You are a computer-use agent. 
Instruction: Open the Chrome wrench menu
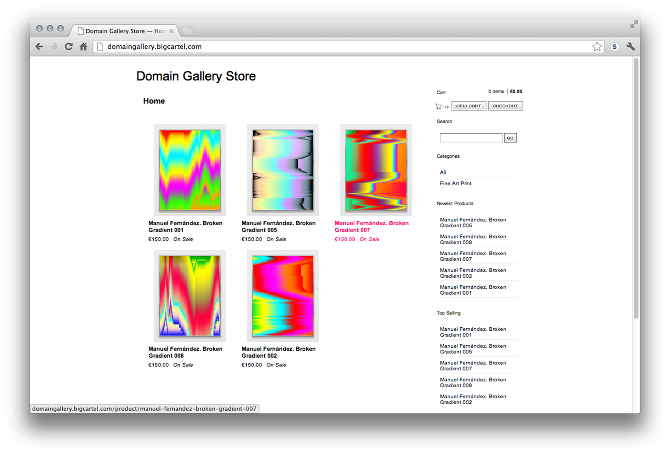click(630, 47)
